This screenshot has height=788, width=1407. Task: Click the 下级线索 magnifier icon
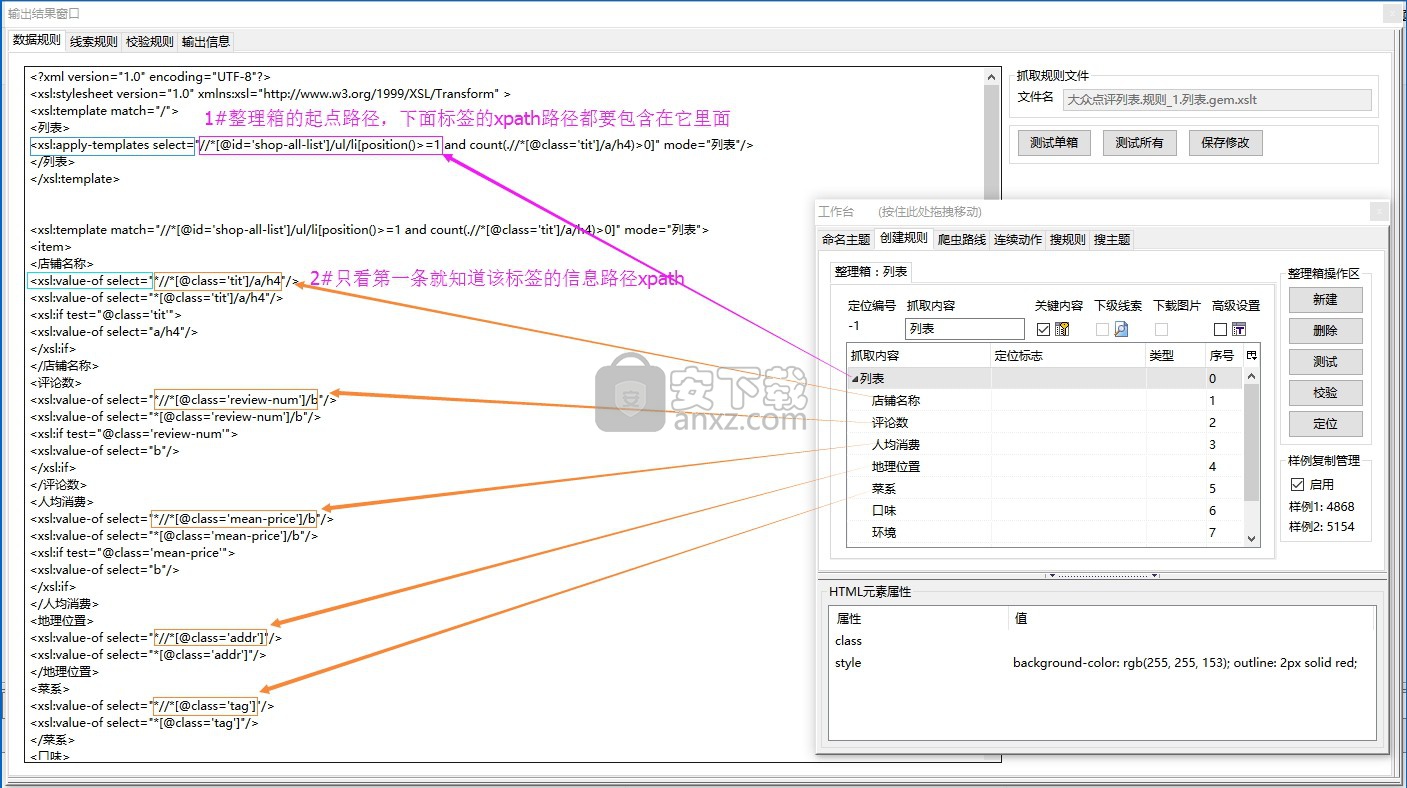1121,329
